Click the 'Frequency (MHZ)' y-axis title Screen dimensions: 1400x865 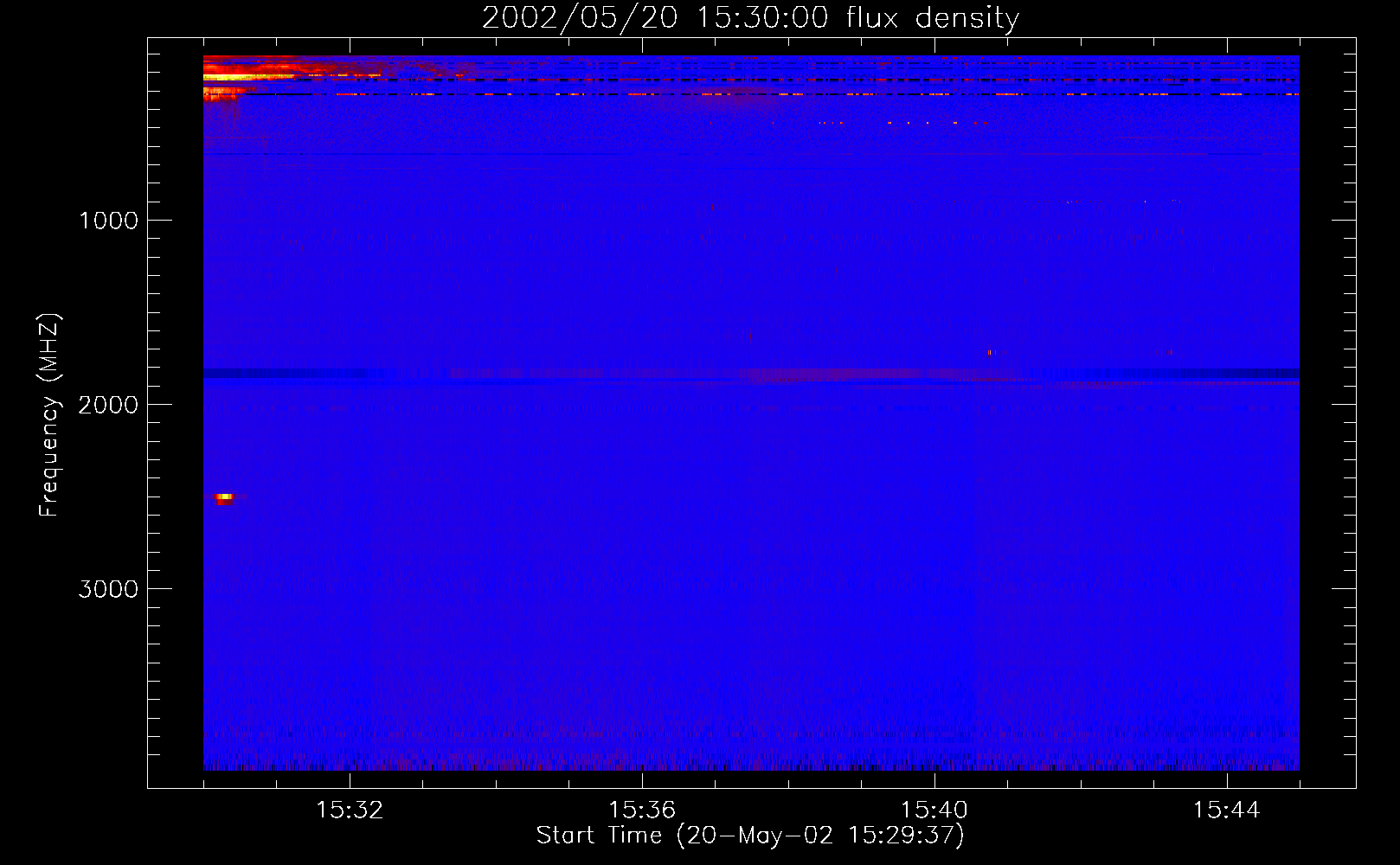[49, 415]
